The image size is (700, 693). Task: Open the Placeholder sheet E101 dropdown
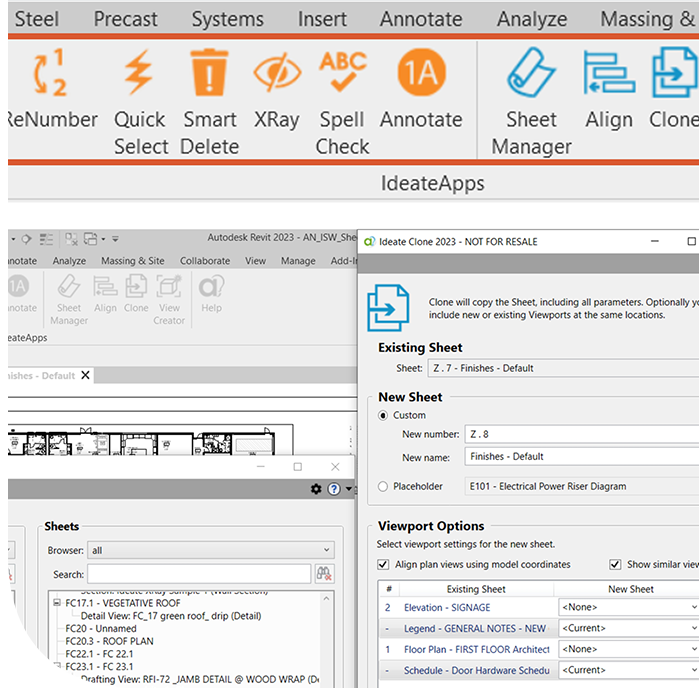click(582, 486)
